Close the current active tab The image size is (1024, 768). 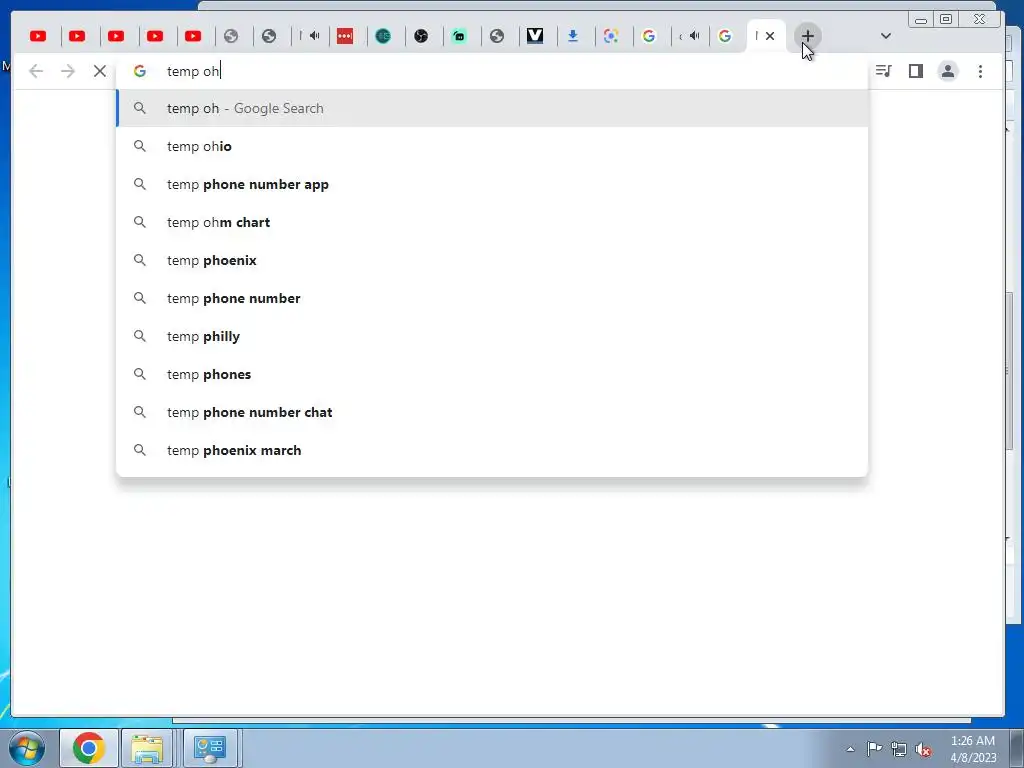[770, 36]
